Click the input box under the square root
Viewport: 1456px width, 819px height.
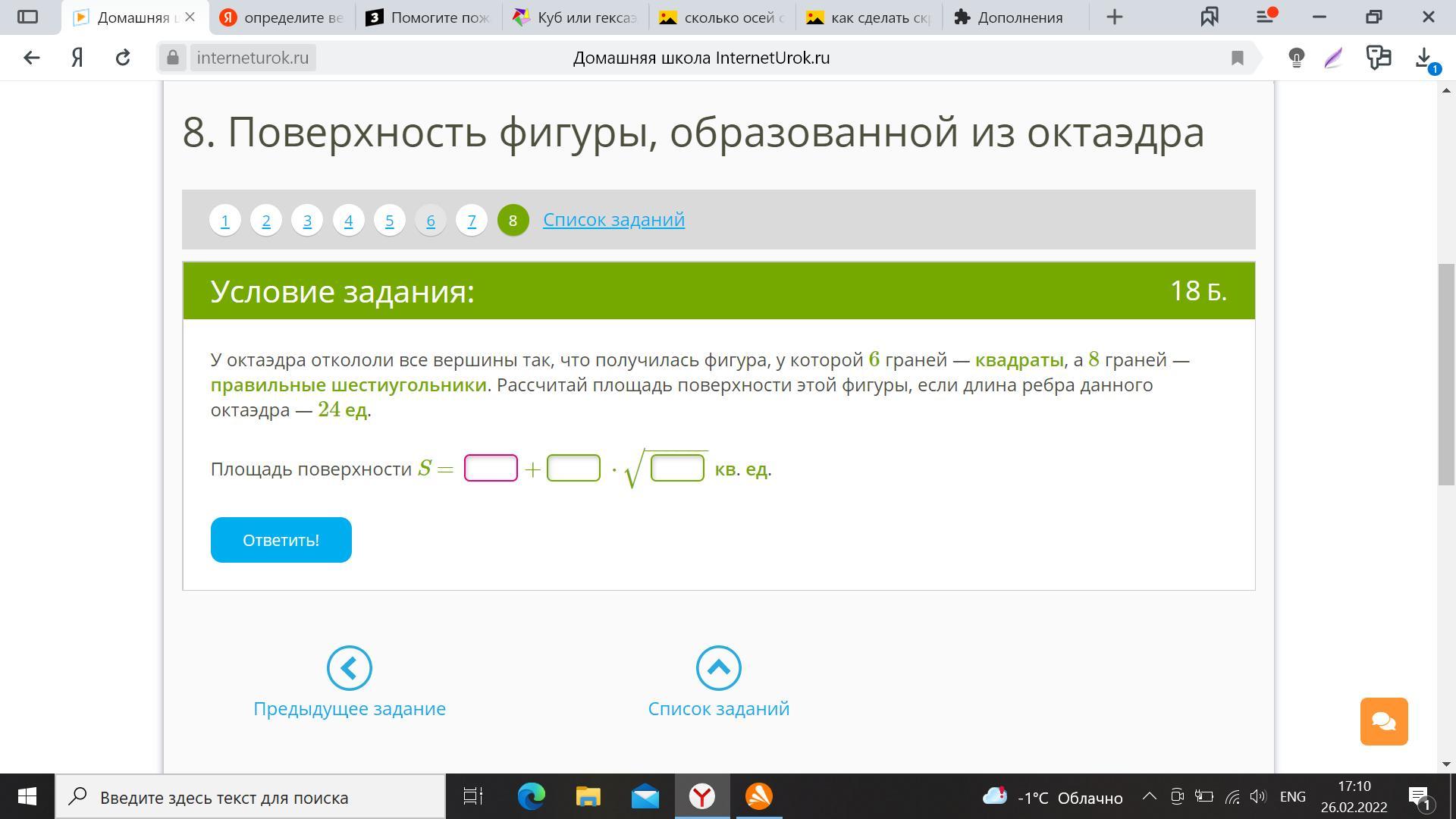coord(677,468)
